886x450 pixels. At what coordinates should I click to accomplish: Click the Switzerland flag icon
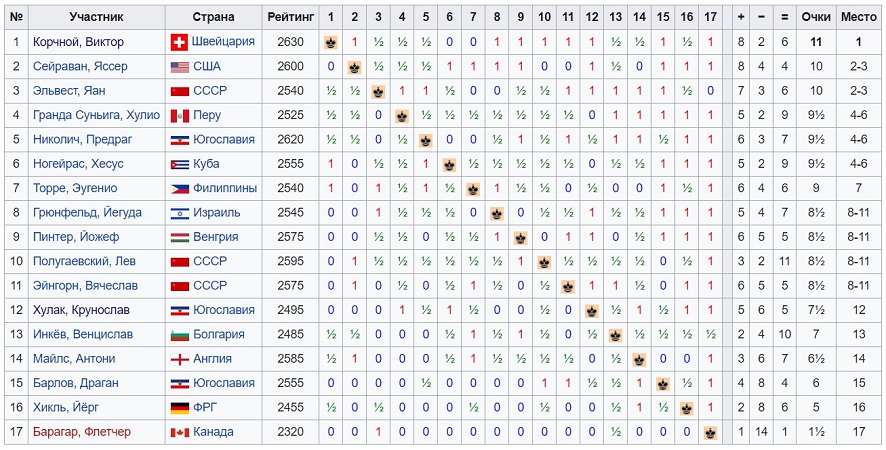(179, 42)
